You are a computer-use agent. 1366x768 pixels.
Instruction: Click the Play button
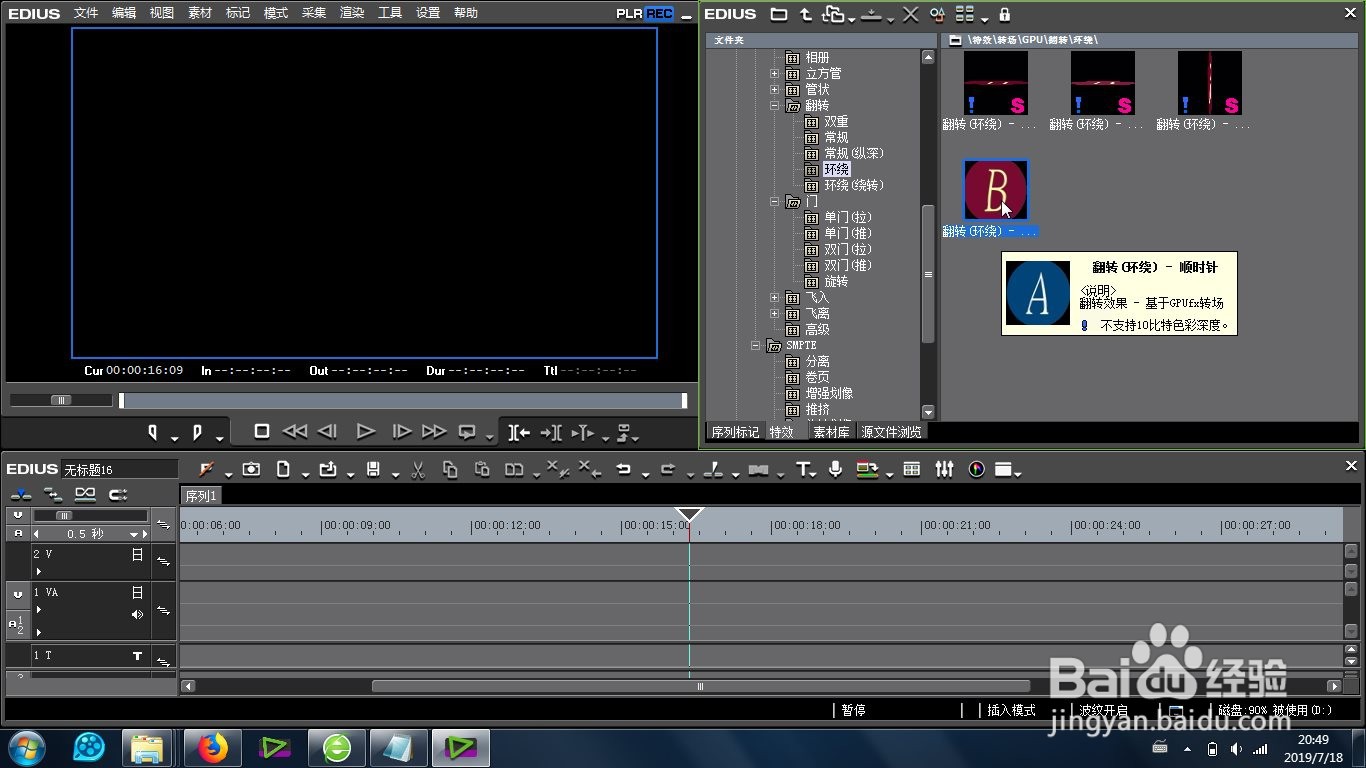pyautogui.click(x=366, y=432)
